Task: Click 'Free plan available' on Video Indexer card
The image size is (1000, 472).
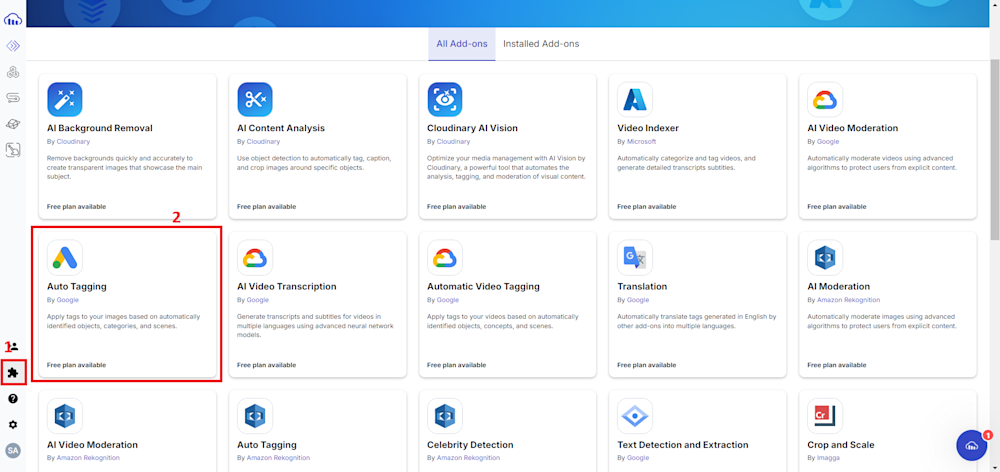Action: [647, 207]
